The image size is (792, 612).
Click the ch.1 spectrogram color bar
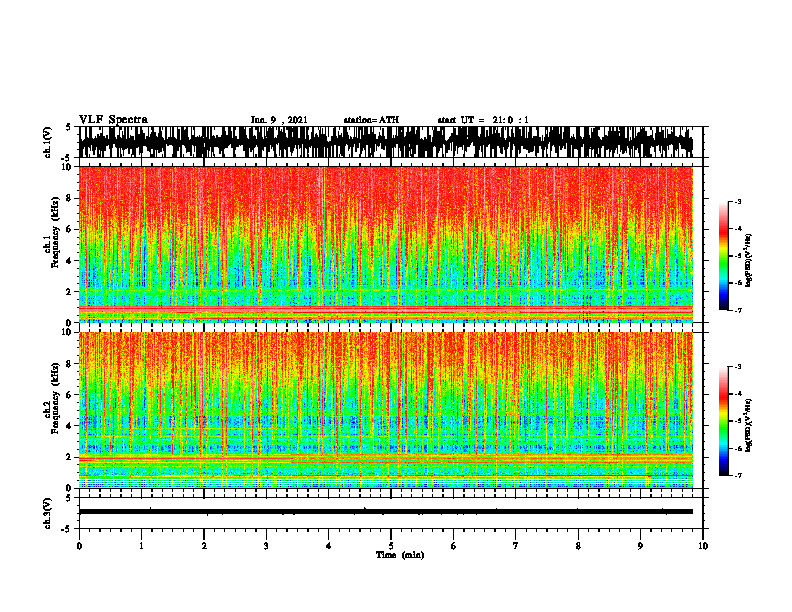click(x=724, y=256)
